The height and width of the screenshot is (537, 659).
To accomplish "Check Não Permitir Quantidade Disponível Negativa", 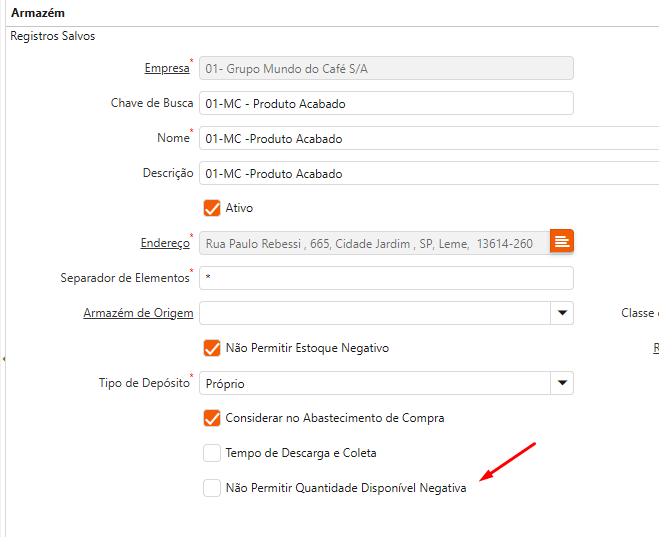I will click(x=211, y=488).
